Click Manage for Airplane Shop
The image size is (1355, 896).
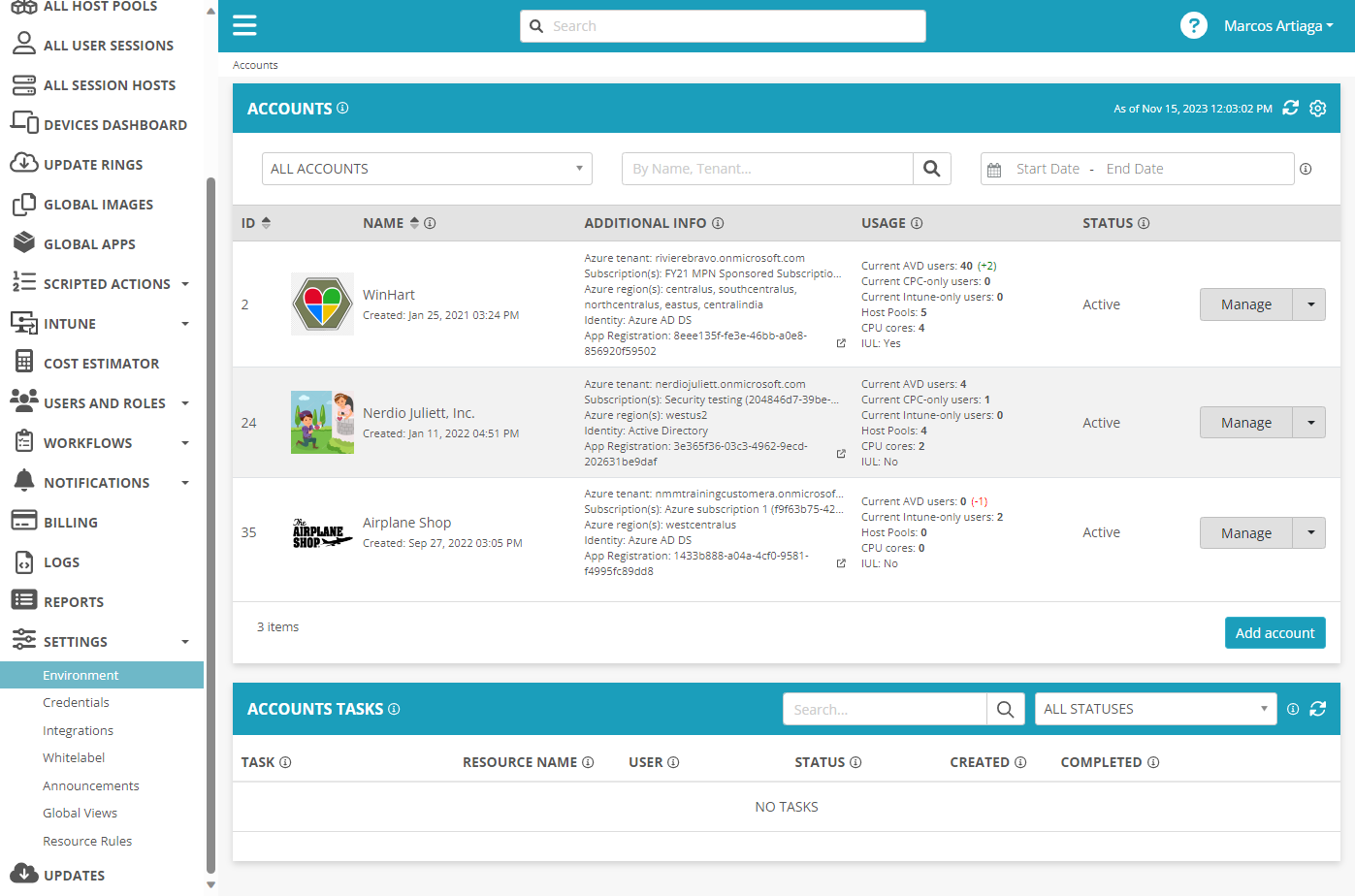coord(1246,532)
